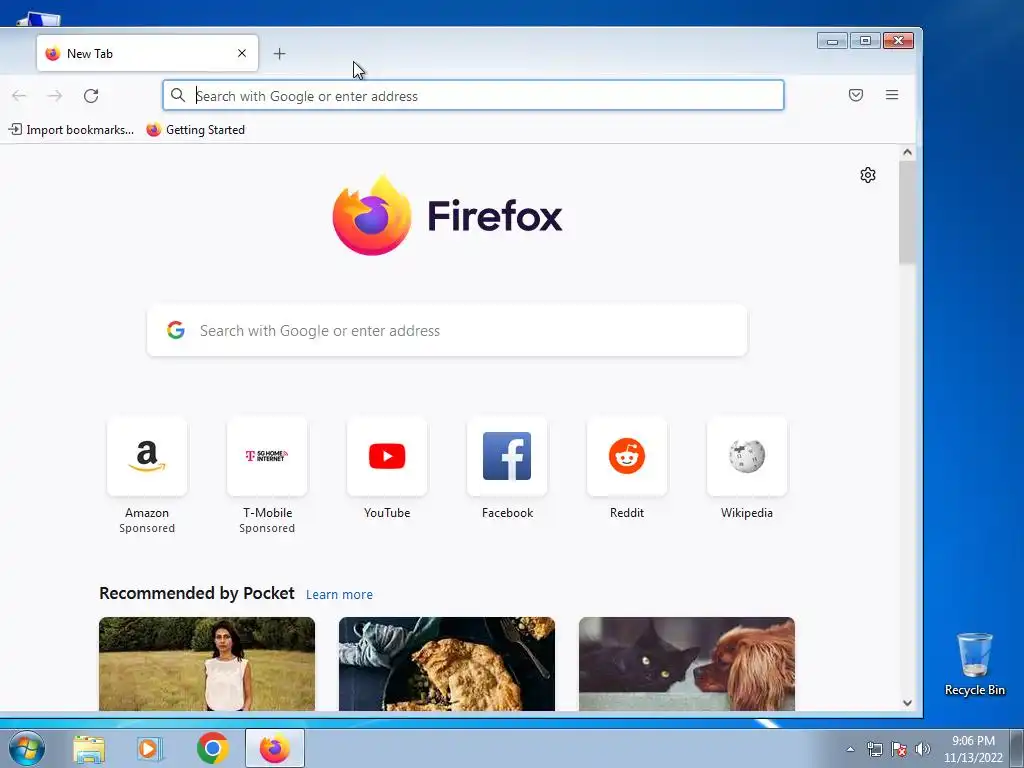Open Pocket story with cat and dog
The image size is (1024, 768).
687,664
